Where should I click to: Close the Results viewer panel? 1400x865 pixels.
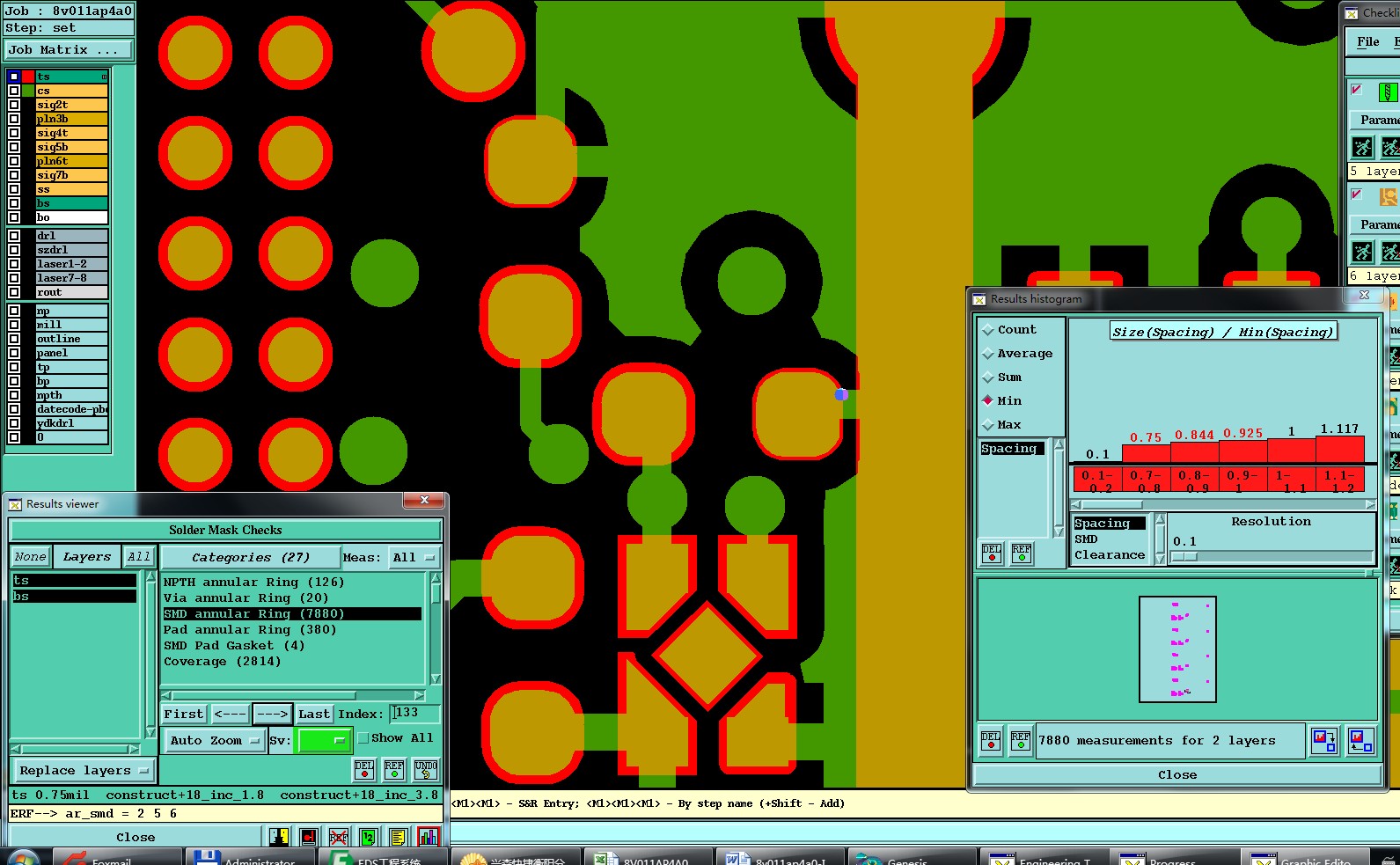136,838
